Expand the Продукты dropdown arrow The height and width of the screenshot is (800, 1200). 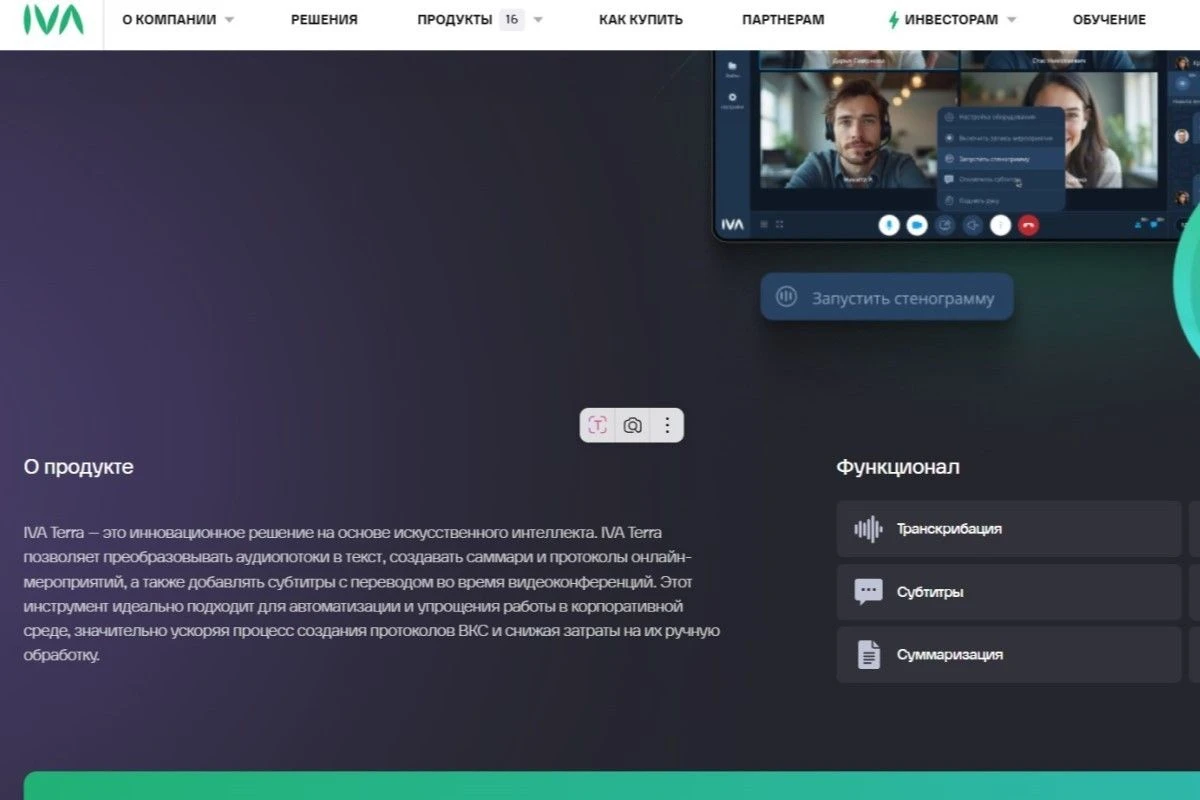[538, 20]
